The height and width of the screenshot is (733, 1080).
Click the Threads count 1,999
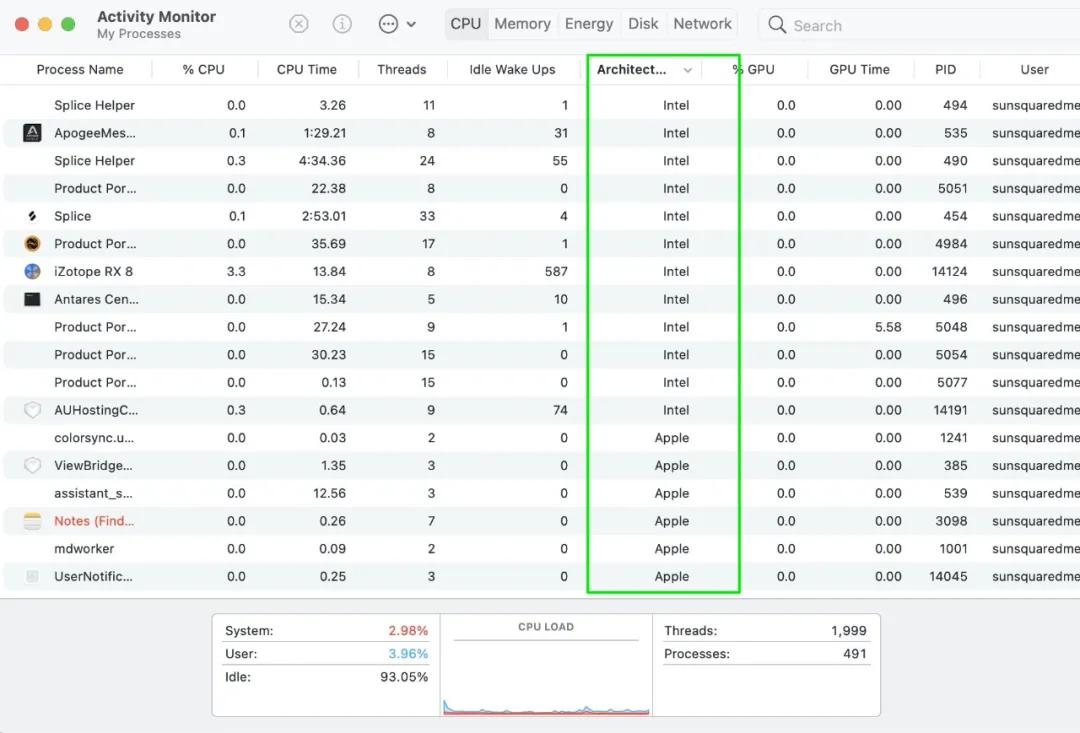point(849,630)
